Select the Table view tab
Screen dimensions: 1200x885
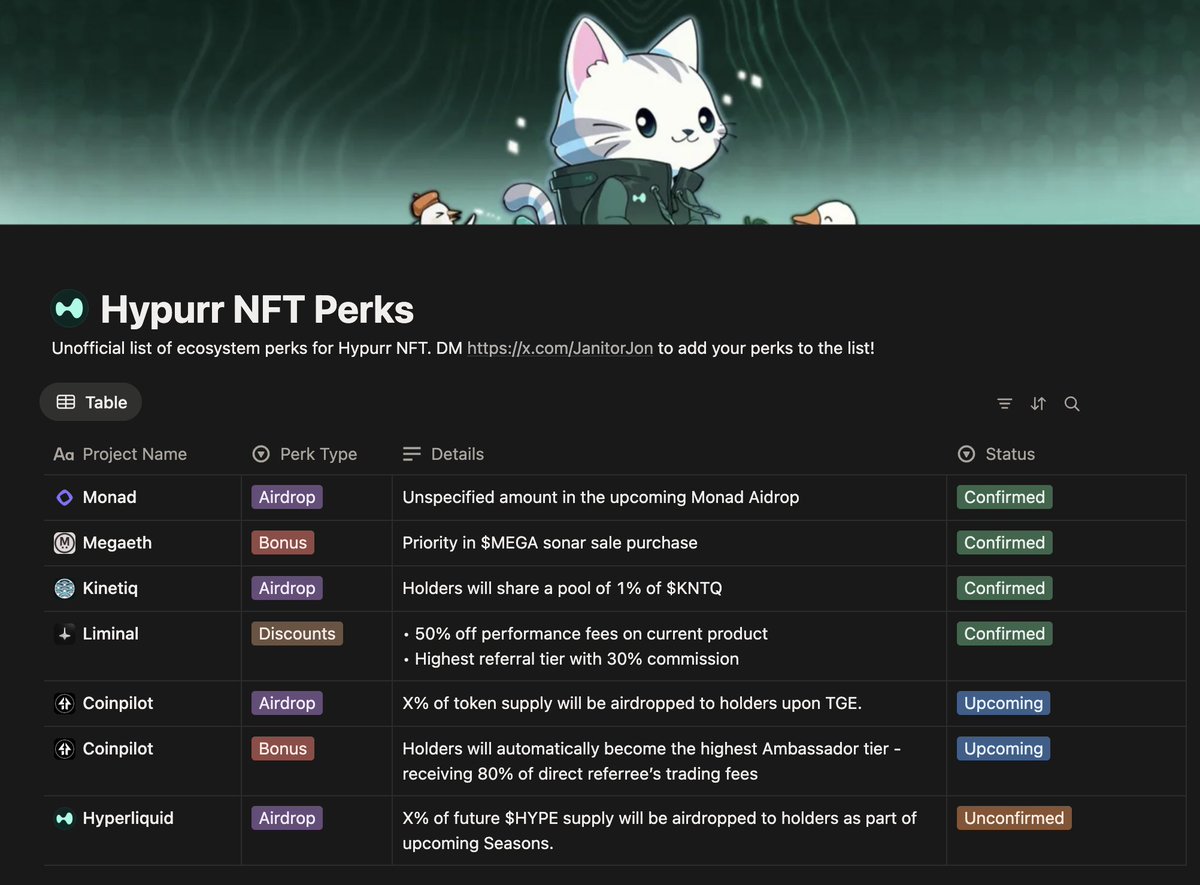pos(91,402)
